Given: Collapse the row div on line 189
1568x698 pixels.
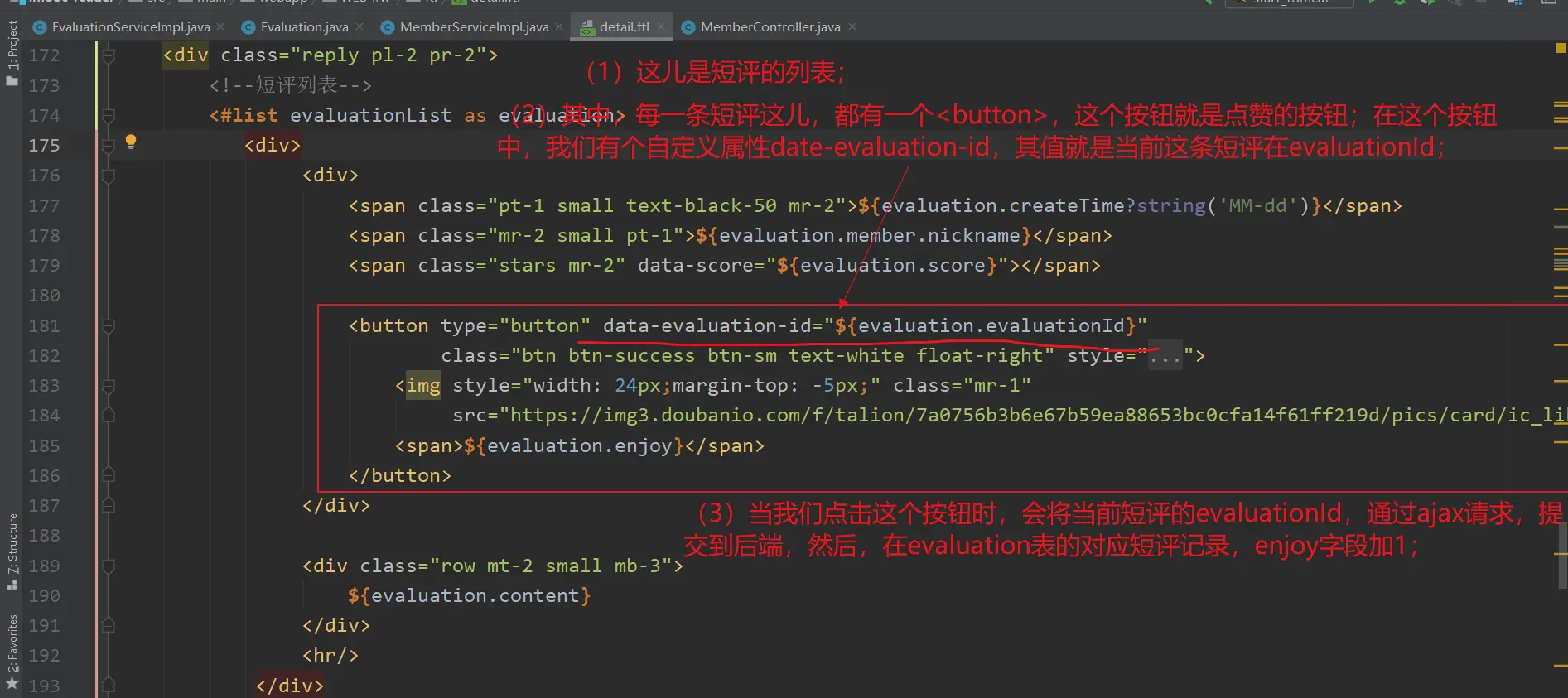Looking at the screenshot, I should [x=108, y=566].
